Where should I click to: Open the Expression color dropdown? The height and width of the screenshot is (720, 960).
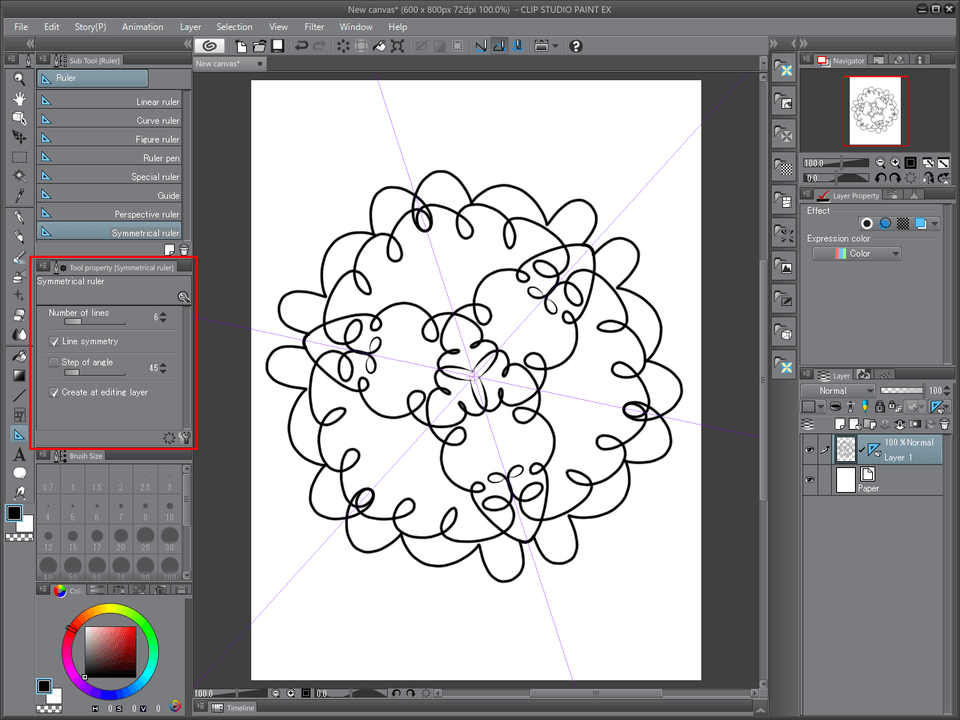coord(856,254)
